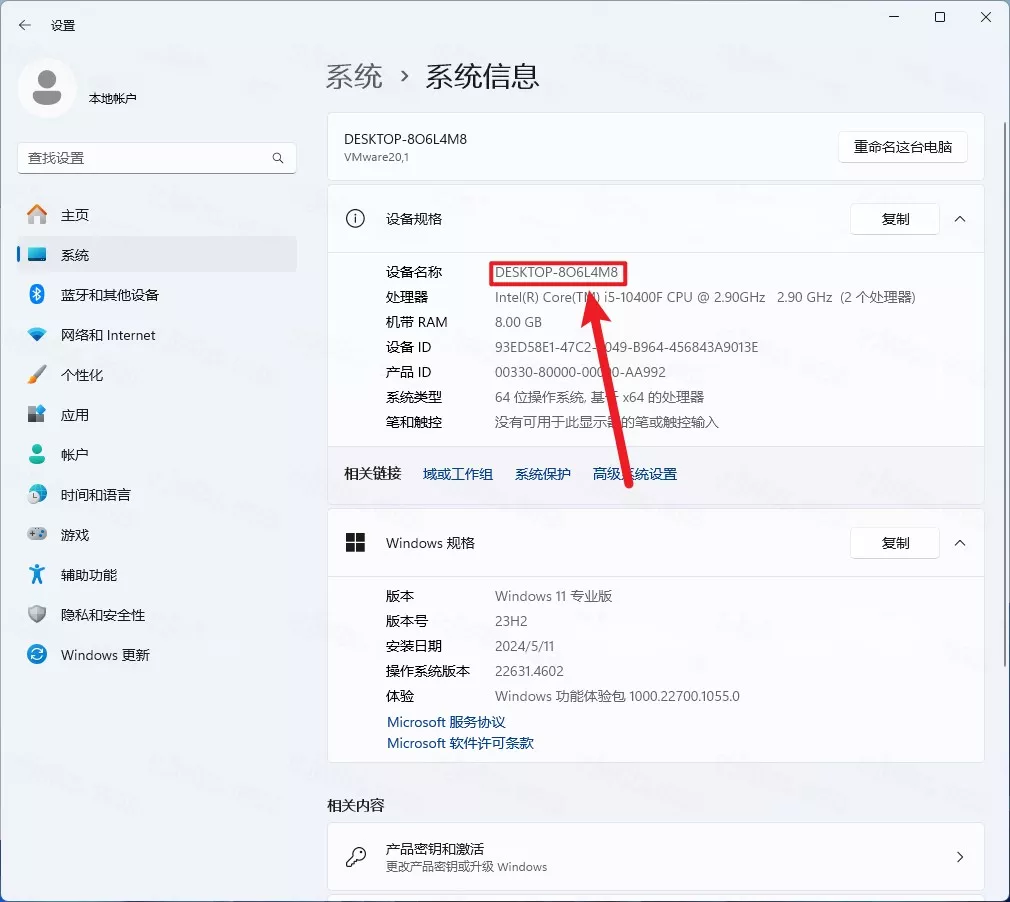Collapse the Windows 规格 section chevron
Screen dimensions: 1010x902
coord(959,543)
